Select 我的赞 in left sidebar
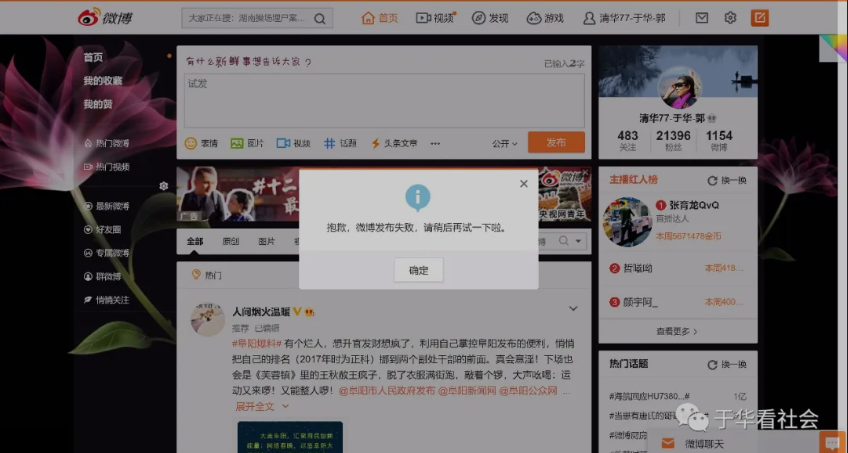The width and height of the screenshot is (848, 453). tap(98, 104)
